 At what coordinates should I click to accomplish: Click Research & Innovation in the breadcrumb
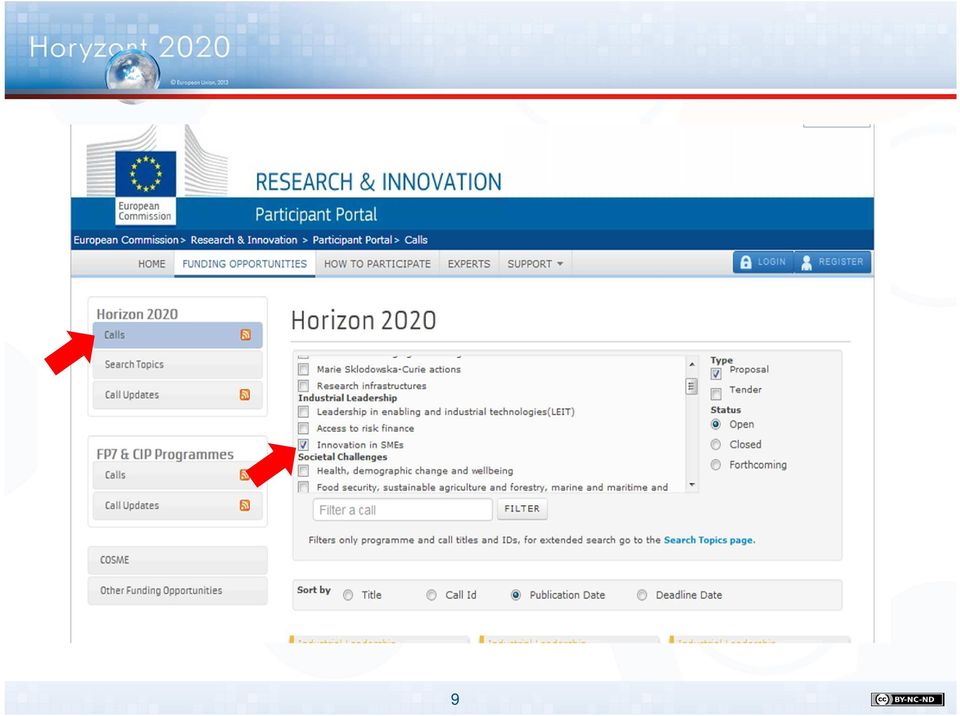(244, 240)
